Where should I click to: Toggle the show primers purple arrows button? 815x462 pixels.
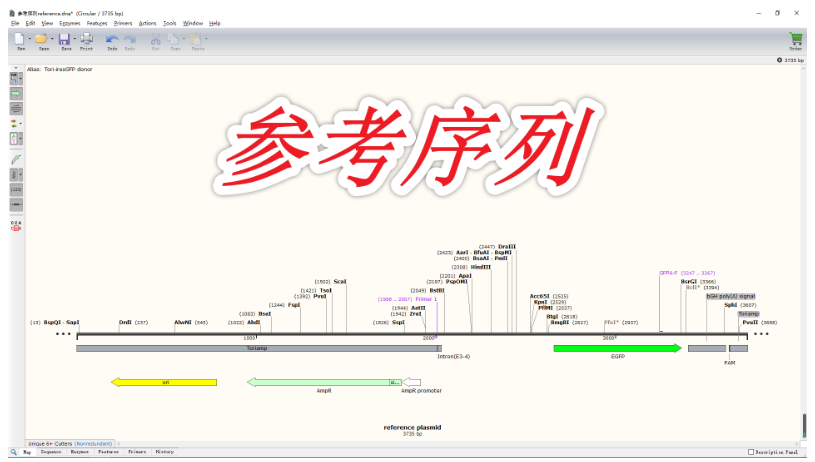coord(16,108)
